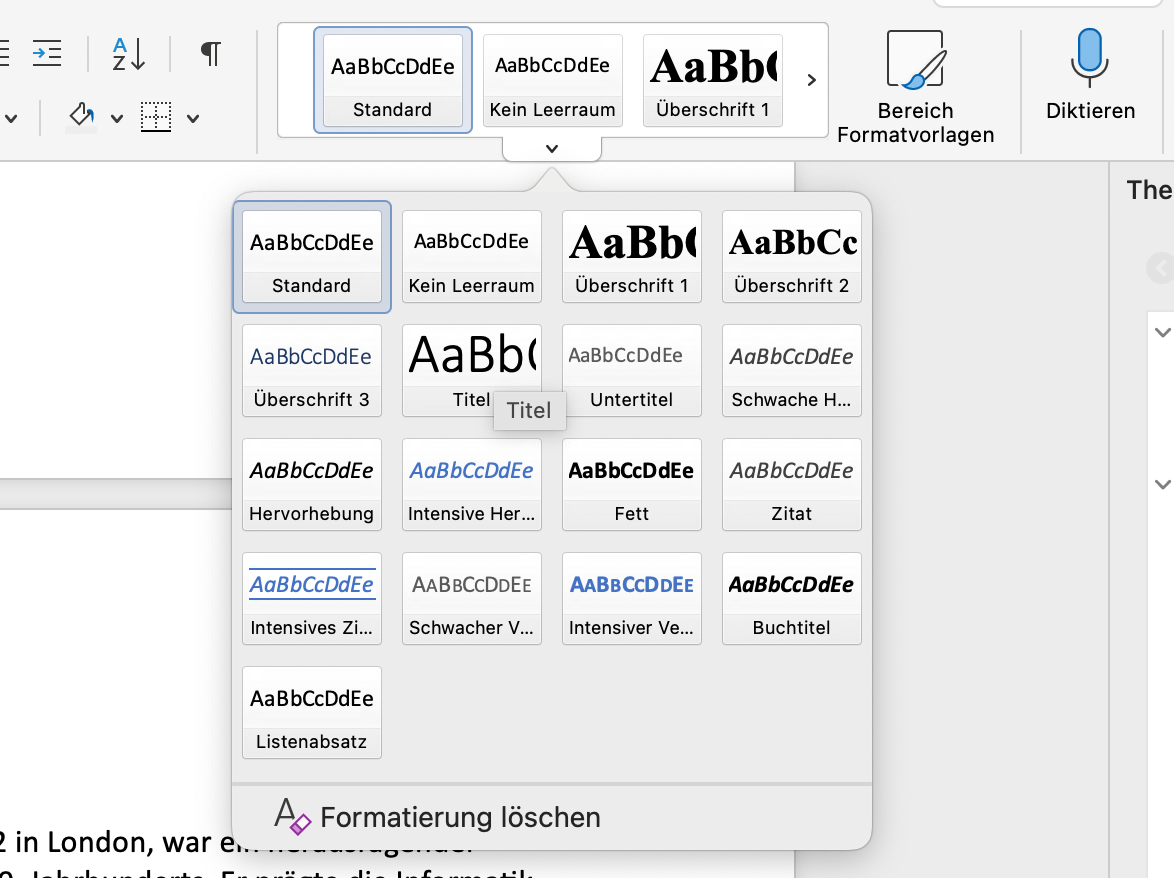This screenshot has width=1174, height=878.
Task: Select the Listenabsatz style
Action: click(311, 711)
